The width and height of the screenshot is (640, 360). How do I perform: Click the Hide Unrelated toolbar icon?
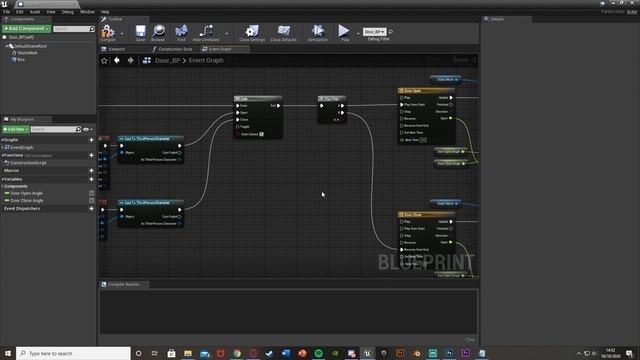tap(206, 33)
